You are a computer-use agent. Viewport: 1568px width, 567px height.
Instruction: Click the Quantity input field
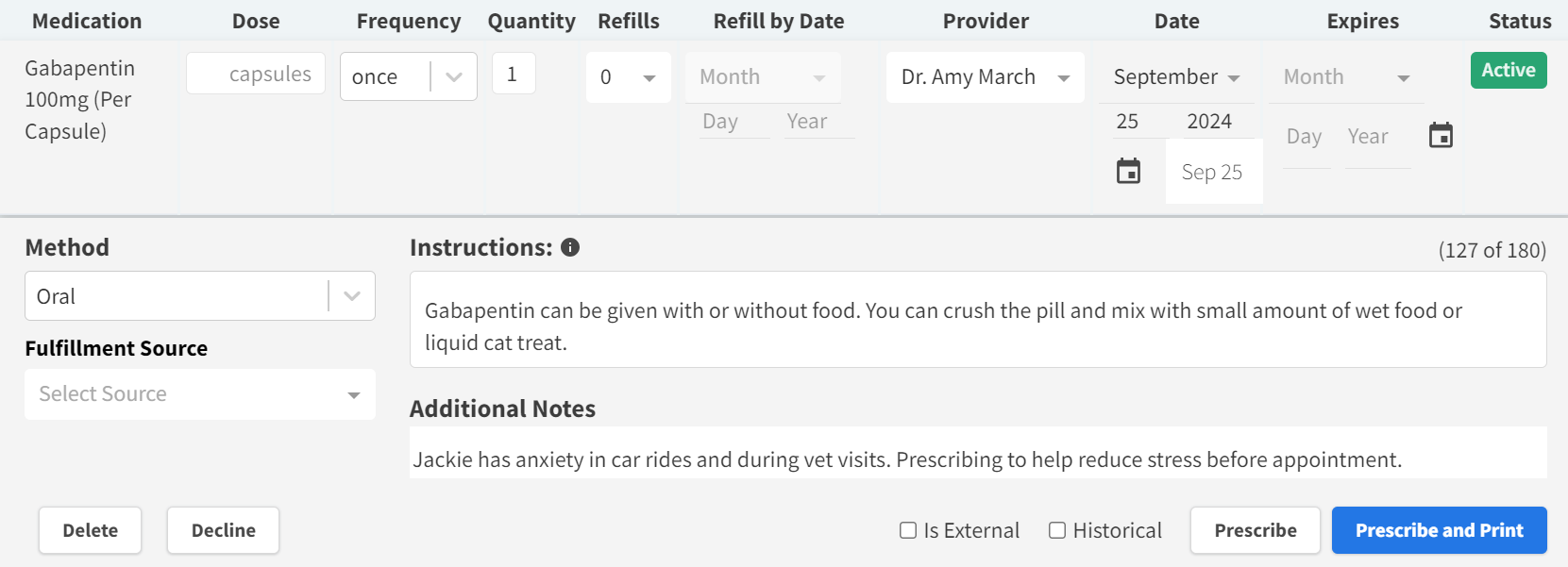[x=514, y=72]
